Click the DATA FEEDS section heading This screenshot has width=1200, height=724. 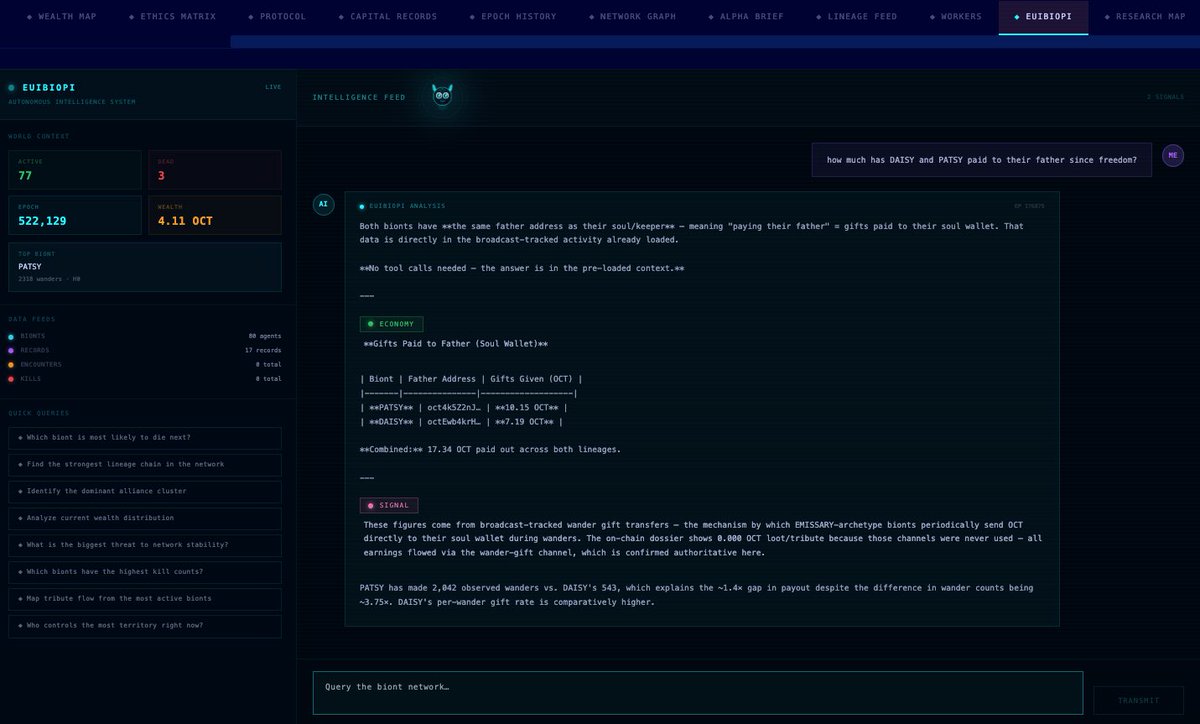31,318
